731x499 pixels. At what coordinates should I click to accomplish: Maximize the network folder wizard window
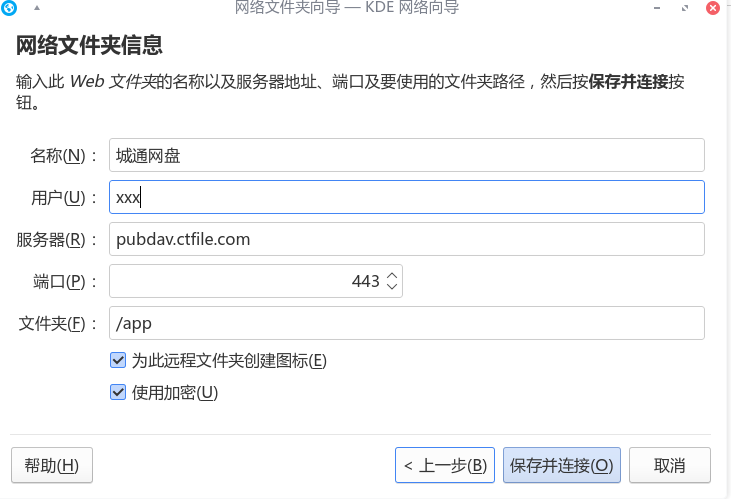685,8
